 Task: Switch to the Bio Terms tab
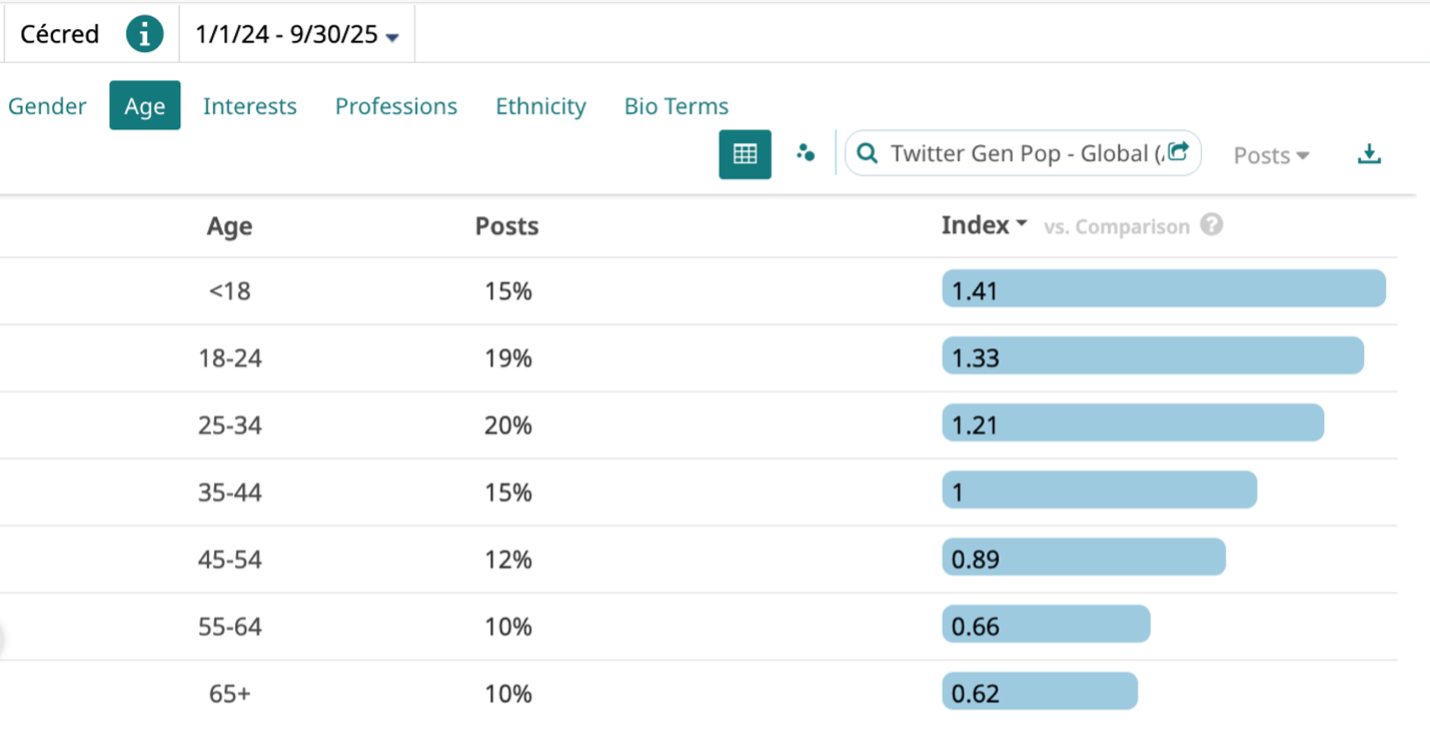click(676, 106)
